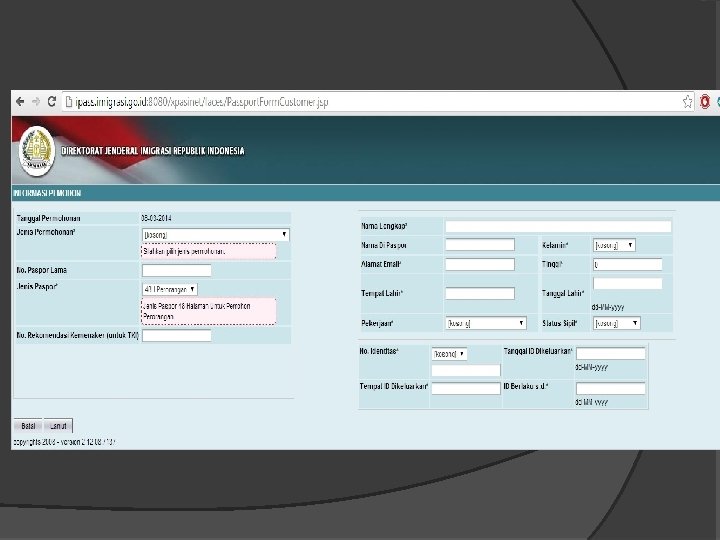Open the No. Identitas type dropdown
Screen dimensions: 720x540
coord(449,354)
